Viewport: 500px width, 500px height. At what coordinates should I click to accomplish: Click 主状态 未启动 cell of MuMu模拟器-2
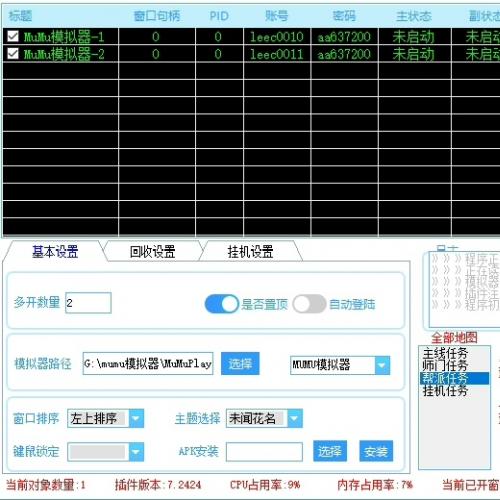click(x=414, y=54)
